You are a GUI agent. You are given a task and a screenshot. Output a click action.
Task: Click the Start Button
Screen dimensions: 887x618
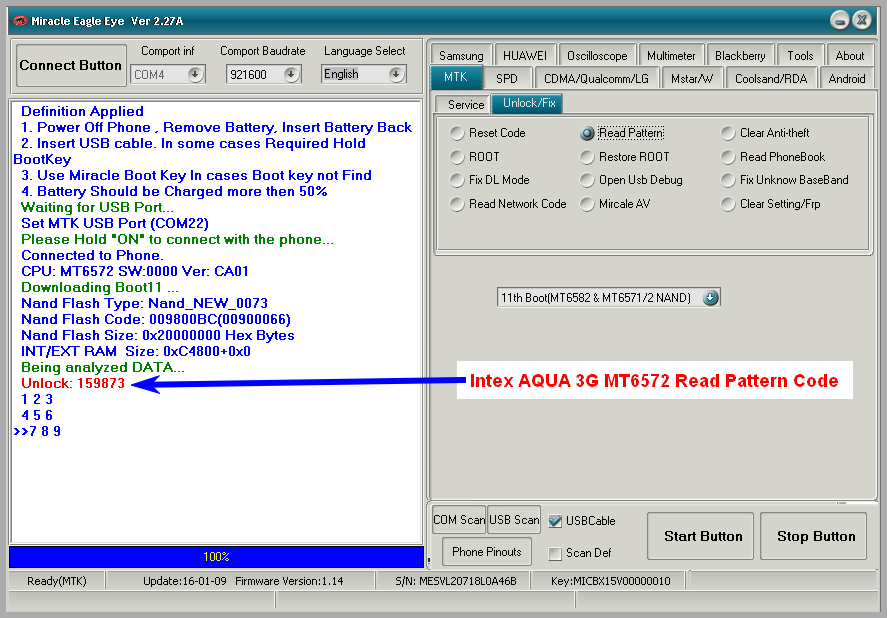pos(700,536)
